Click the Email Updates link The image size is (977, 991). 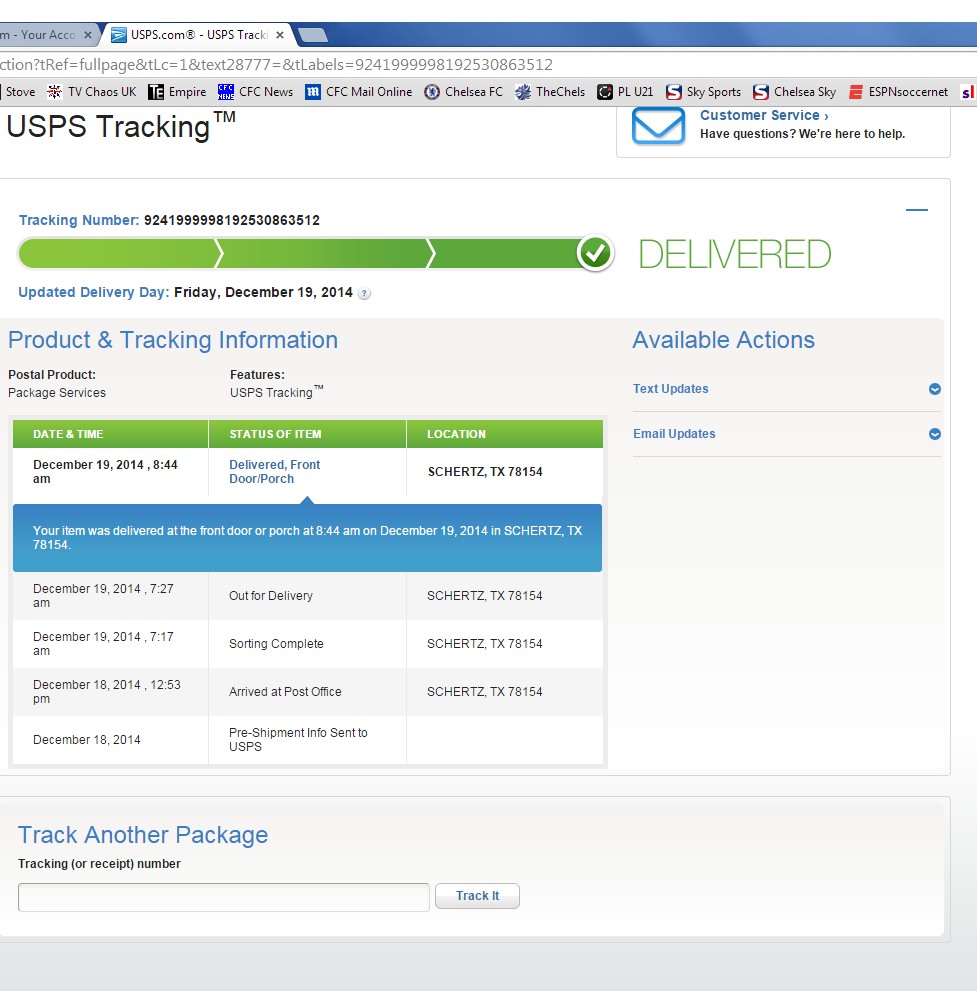click(674, 434)
